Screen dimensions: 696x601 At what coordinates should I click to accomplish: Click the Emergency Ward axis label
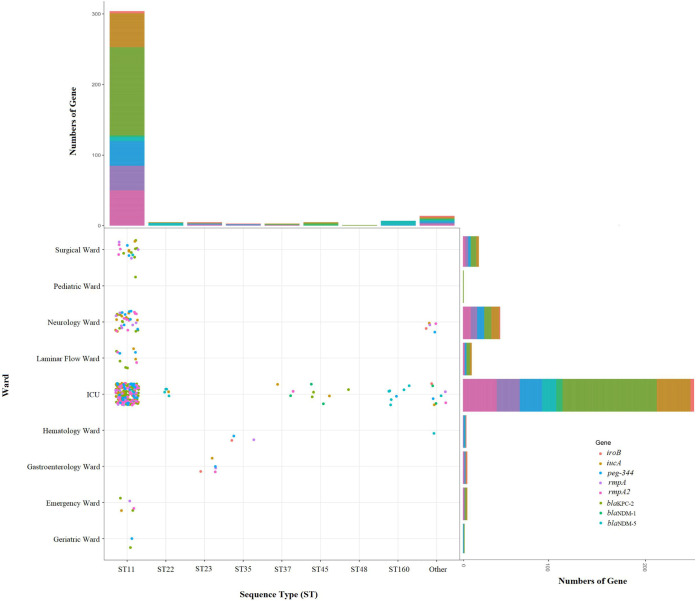pyautogui.click(x=73, y=503)
